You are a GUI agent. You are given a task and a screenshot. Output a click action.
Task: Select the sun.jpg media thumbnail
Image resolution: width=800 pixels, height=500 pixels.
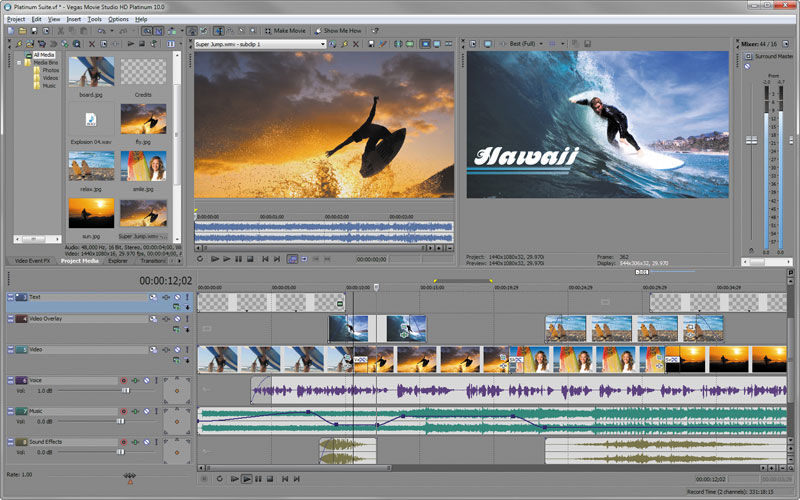[91, 213]
